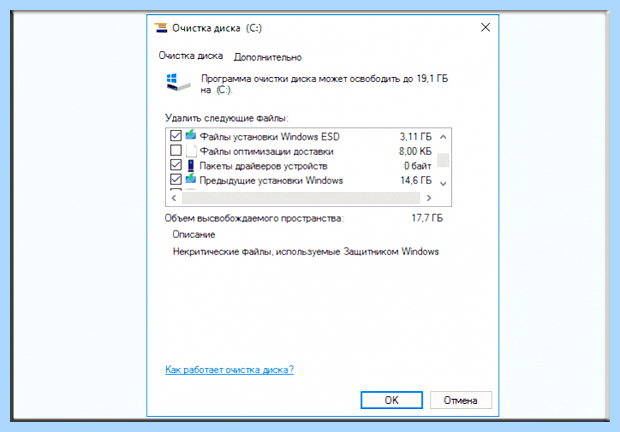
Task: Click the file list scroll down arrow
Action: (443, 183)
